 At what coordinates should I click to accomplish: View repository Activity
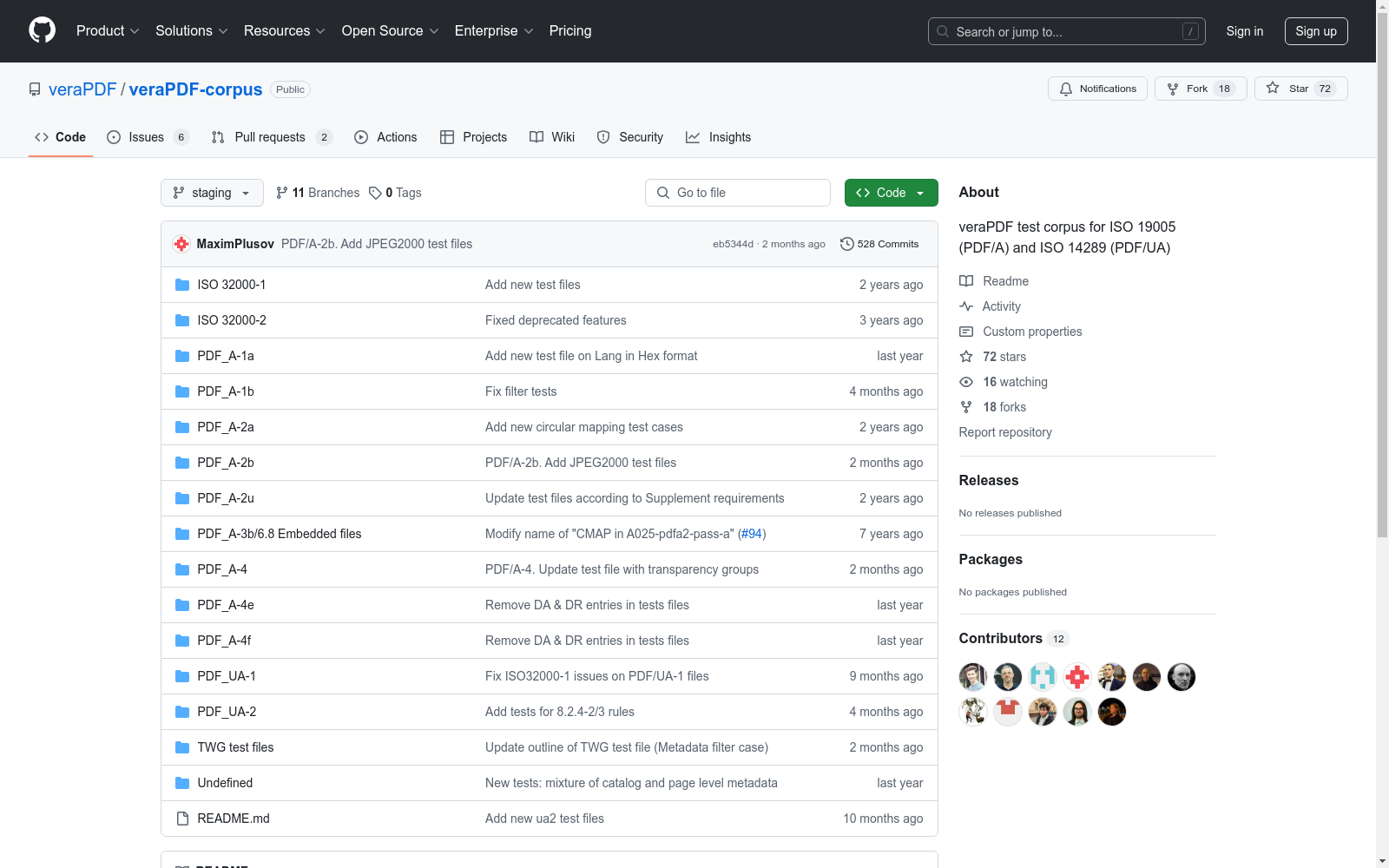click(990, 306)
